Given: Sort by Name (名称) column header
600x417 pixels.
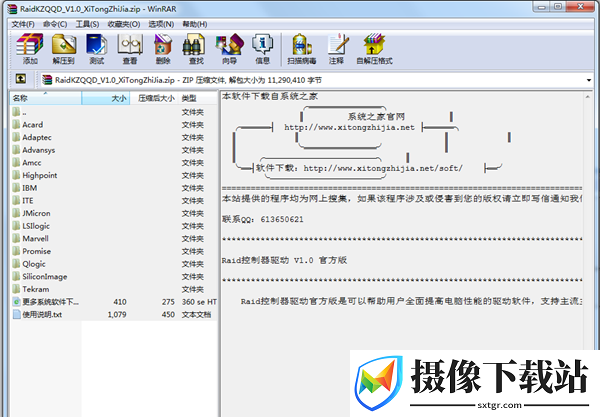Looking at the screenshot, I should click(x=46, y=98).
